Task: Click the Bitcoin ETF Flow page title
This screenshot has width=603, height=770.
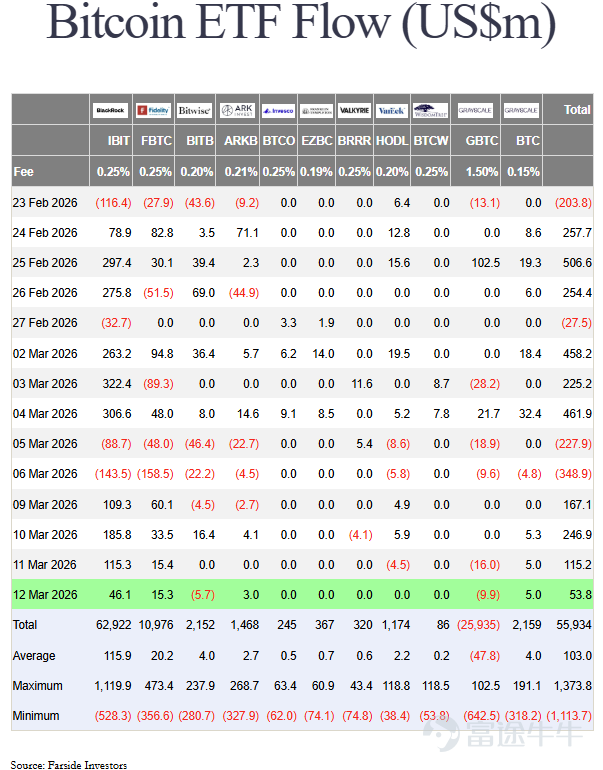Action: click(302, 24)
